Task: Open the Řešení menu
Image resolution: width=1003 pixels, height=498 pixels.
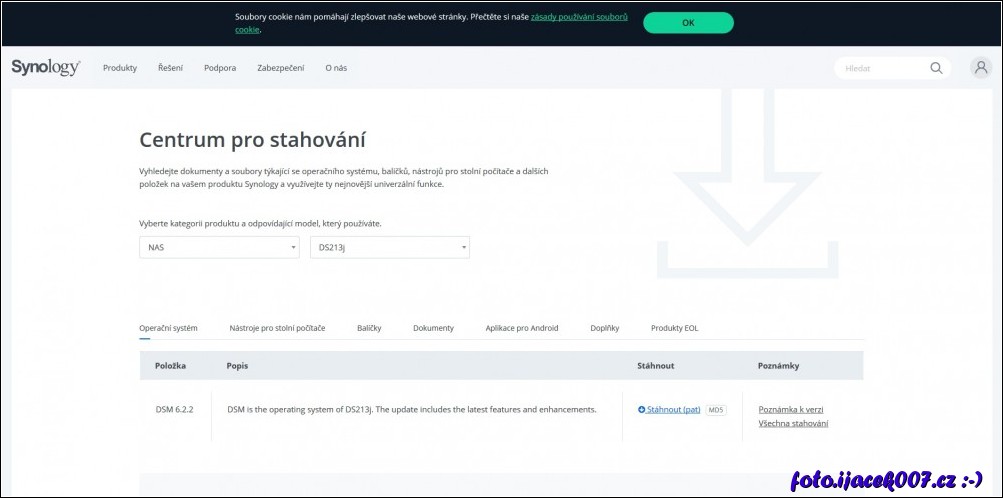Action: tap(170, 68)
